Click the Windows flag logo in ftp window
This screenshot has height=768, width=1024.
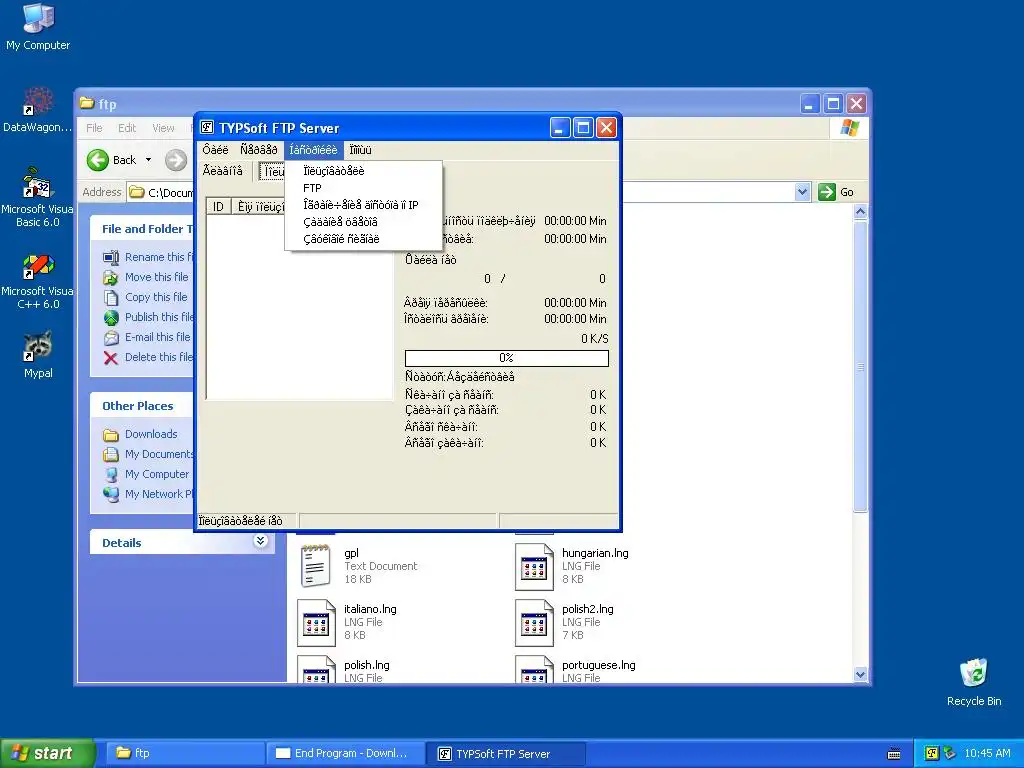[850, 127]
